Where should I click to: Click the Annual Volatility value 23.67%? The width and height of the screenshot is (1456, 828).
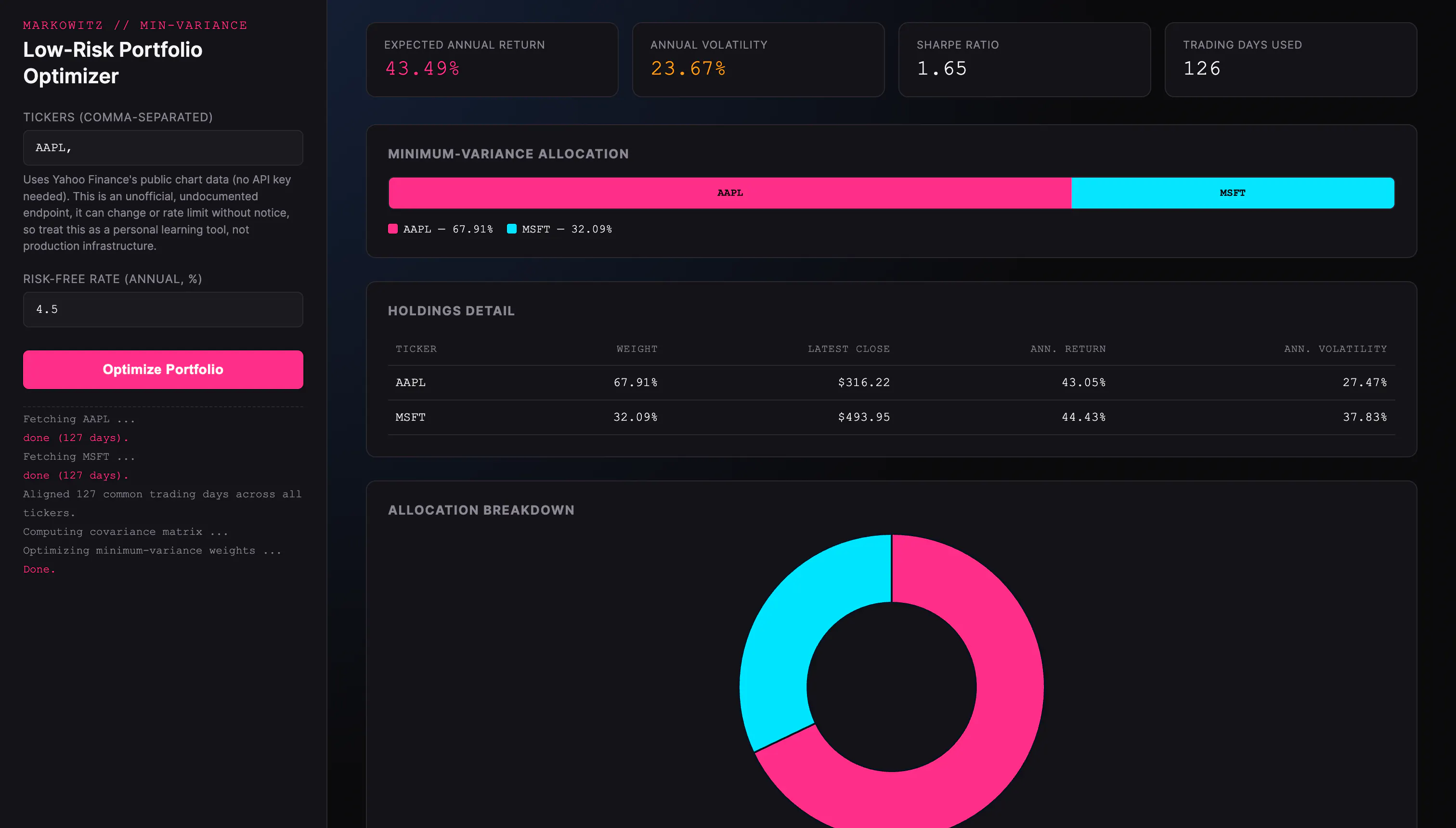point(688,68)
